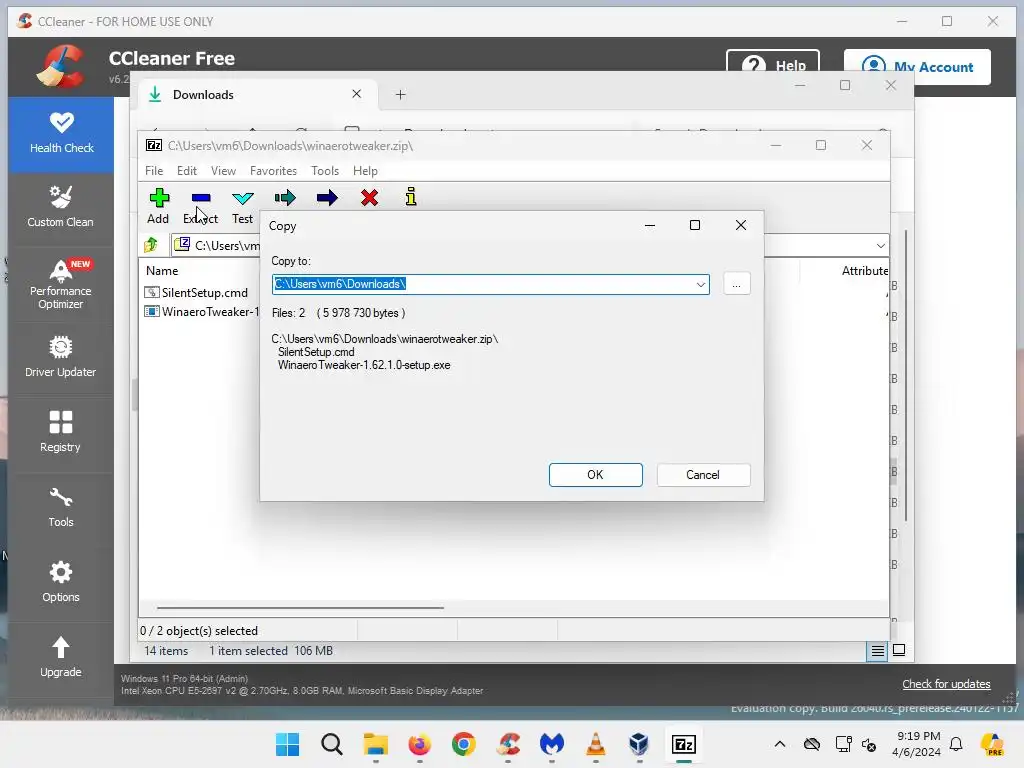The width and height of the screenshot is (1024, 768).
Task: Switch Explorer to large thumbnails view icon
Action: coord(899,650)
